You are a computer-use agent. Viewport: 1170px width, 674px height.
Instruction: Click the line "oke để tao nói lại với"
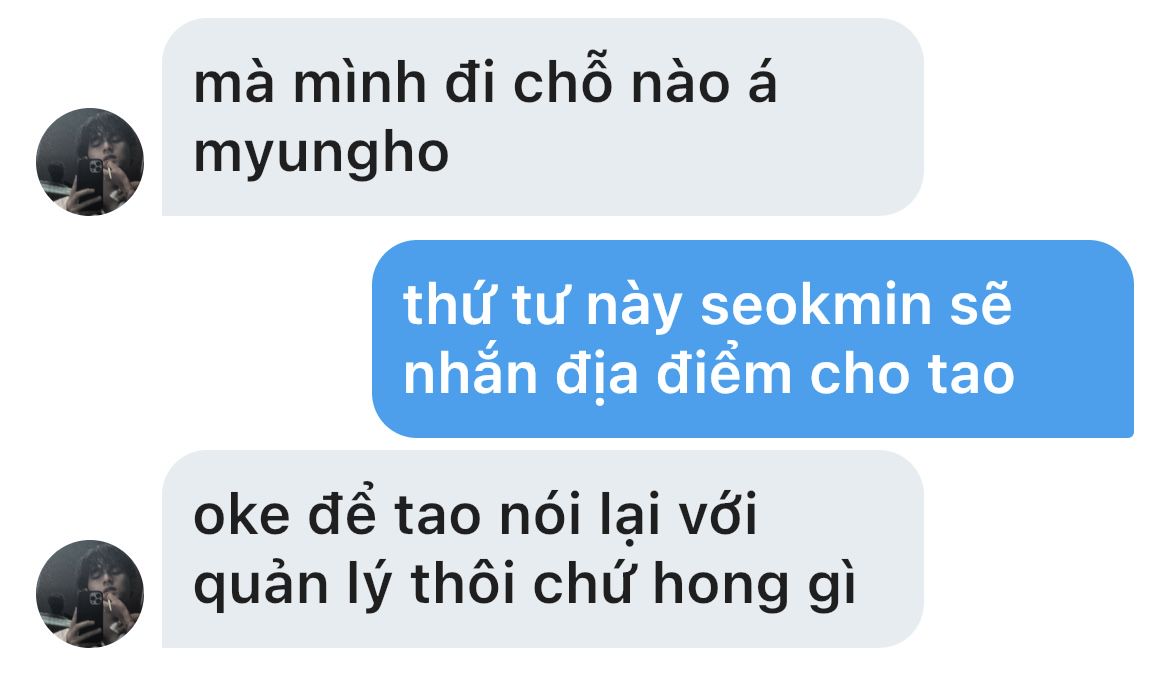pos(475,514)
